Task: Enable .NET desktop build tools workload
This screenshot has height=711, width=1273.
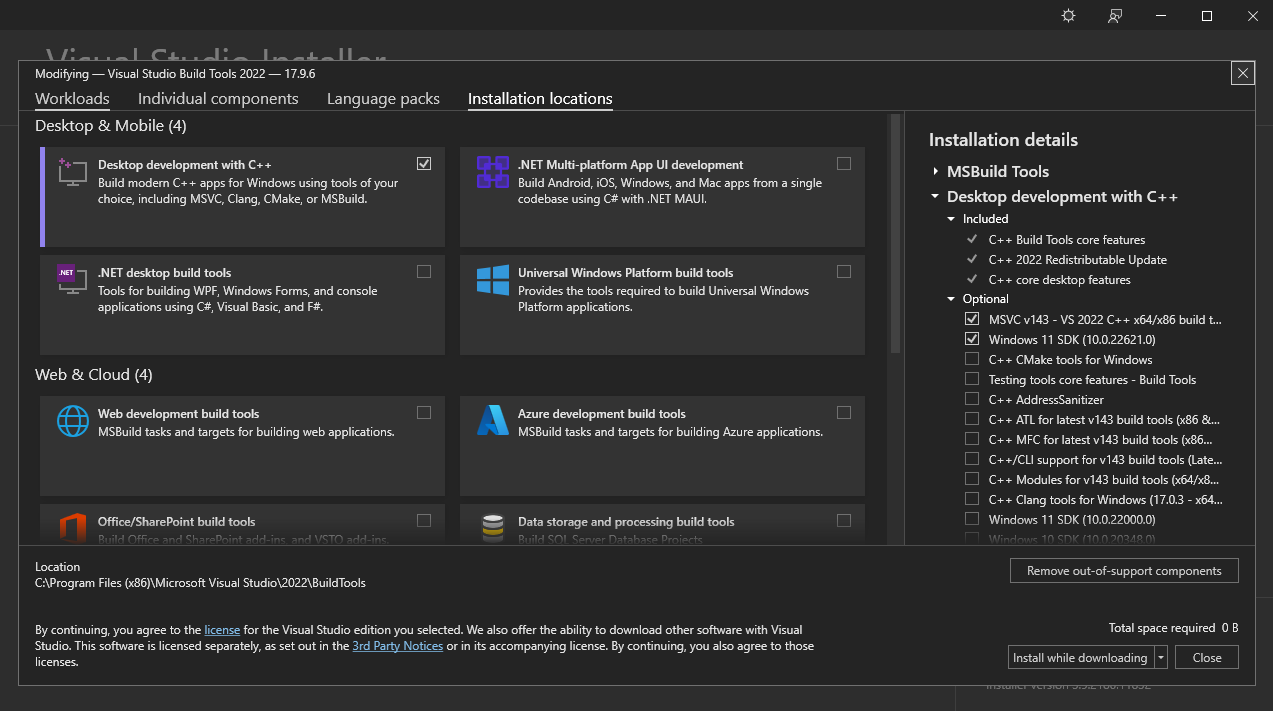Action: click(x=424, y=271)
